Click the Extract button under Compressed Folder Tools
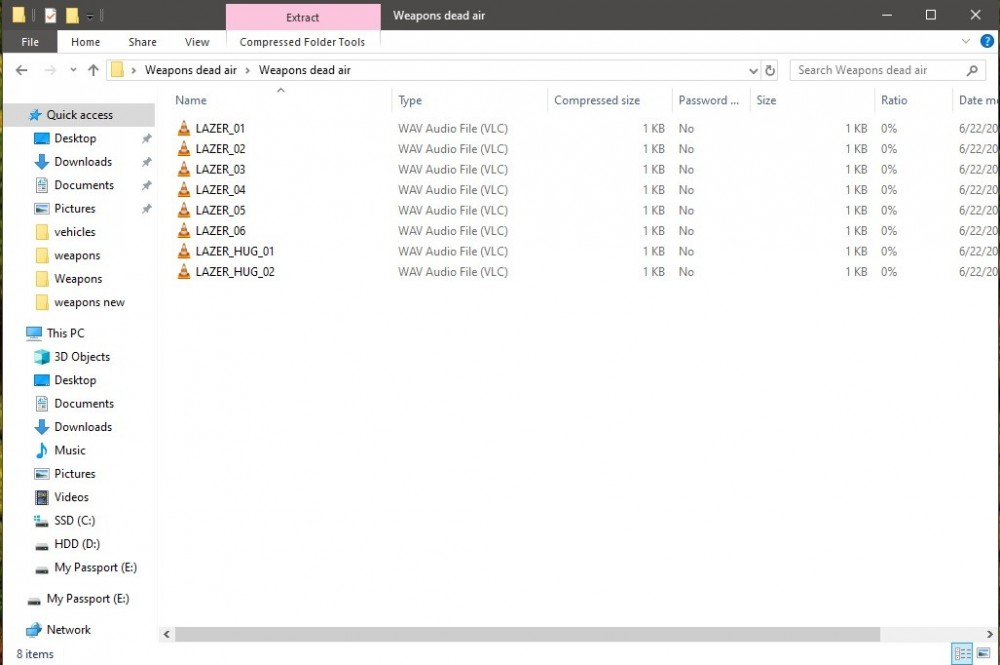 tap(303, 17)
